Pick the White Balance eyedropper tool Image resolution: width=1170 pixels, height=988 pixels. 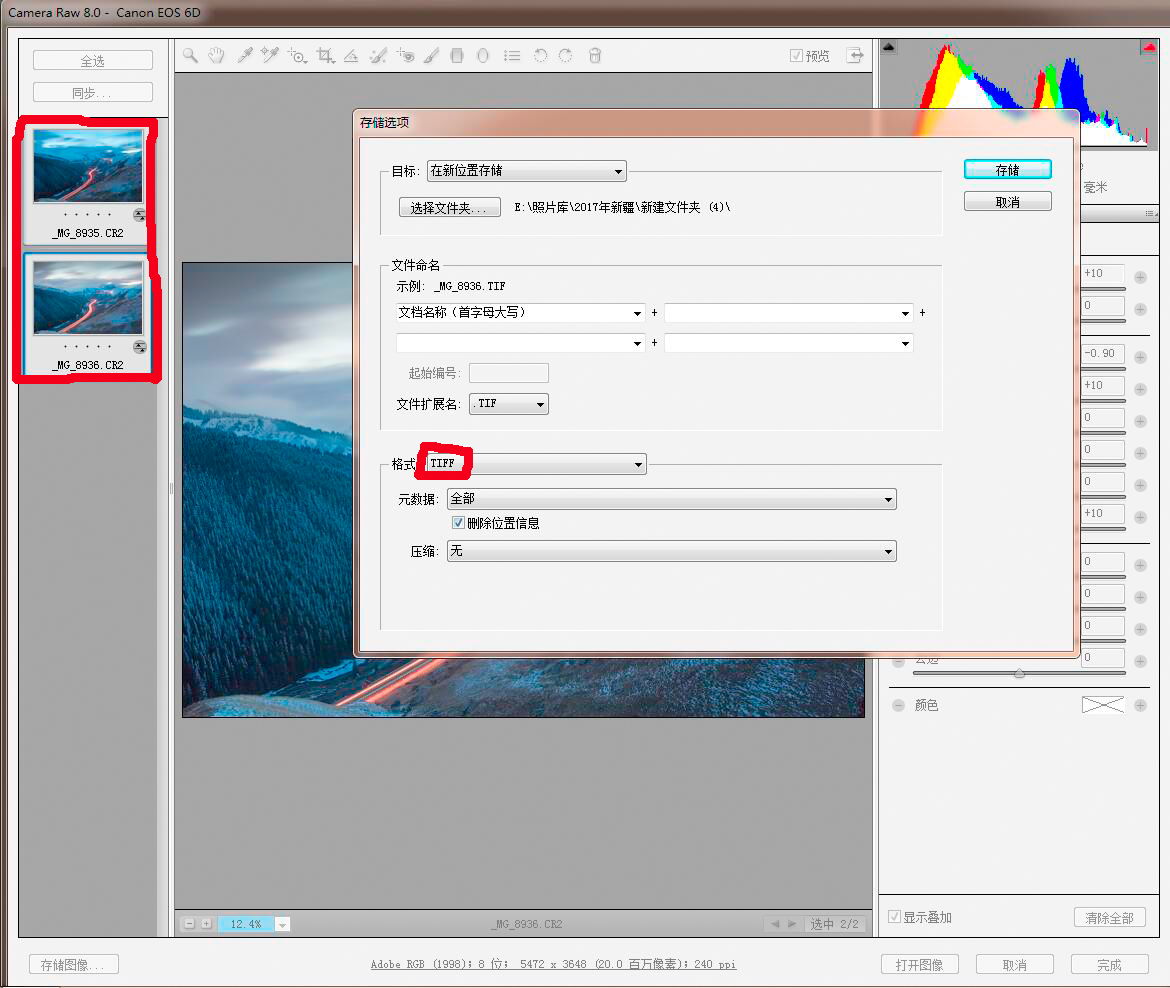tap(244, 55)
